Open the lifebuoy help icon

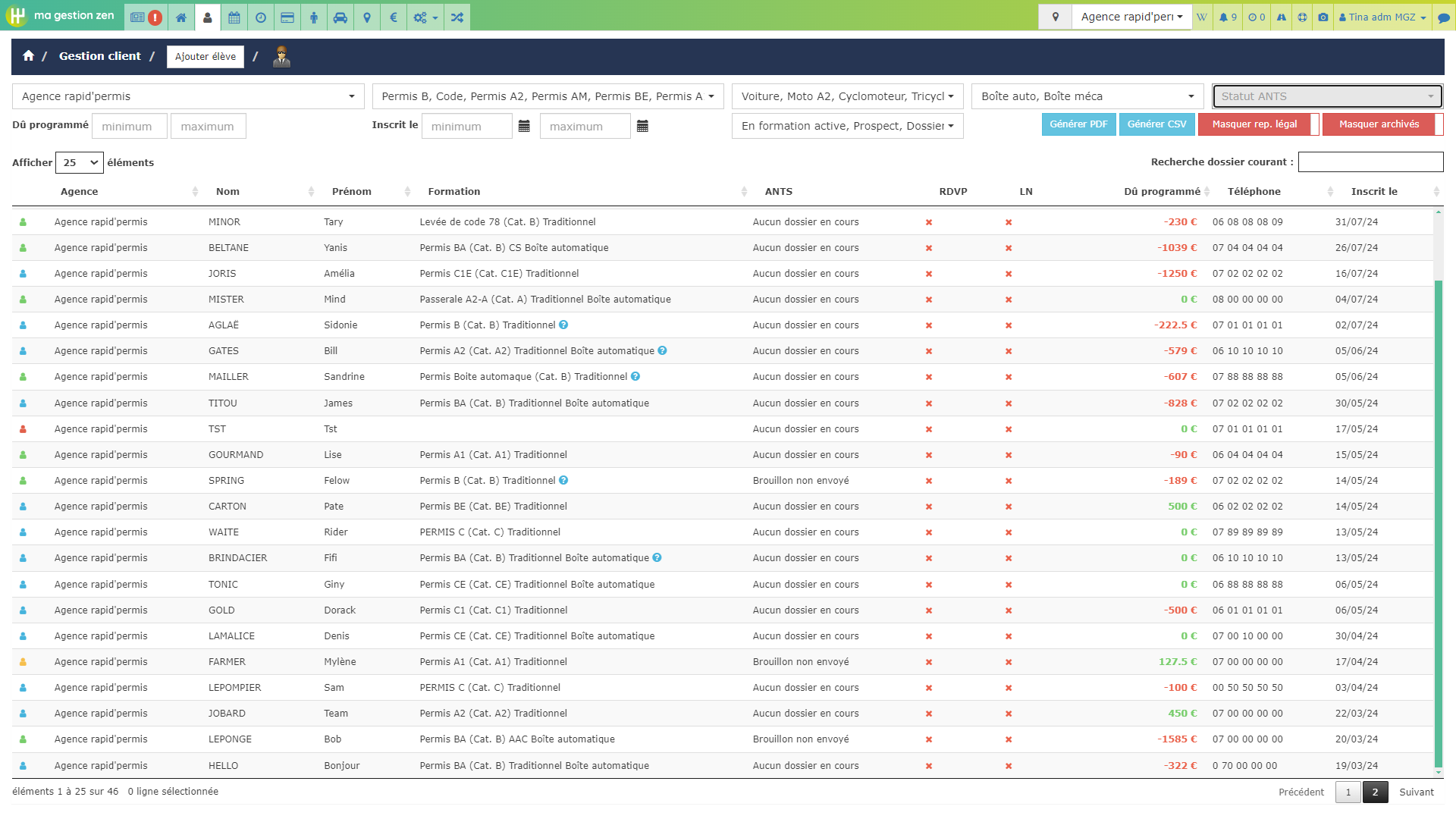coord(1302,17)
